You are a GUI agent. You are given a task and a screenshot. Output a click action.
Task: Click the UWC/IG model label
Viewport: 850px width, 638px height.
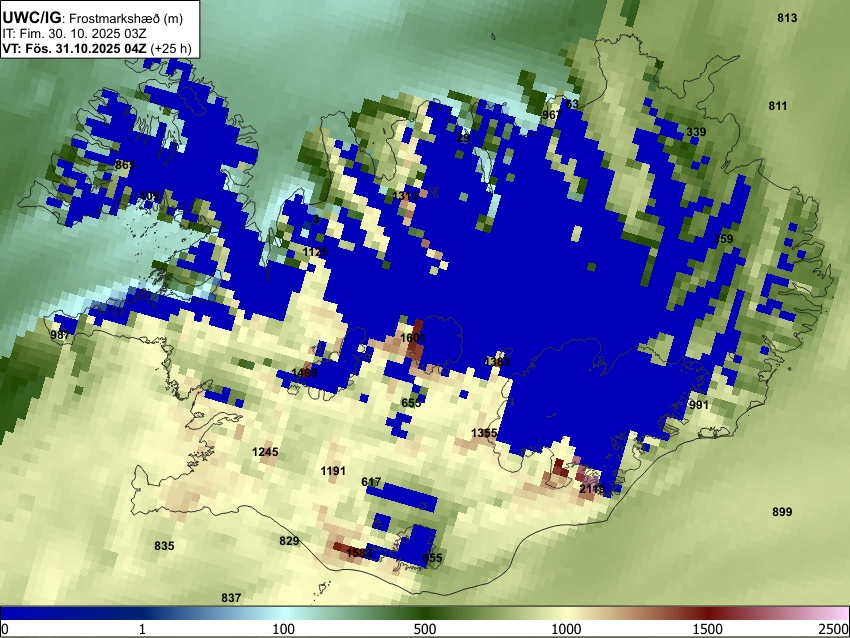(x=32, y=17)
